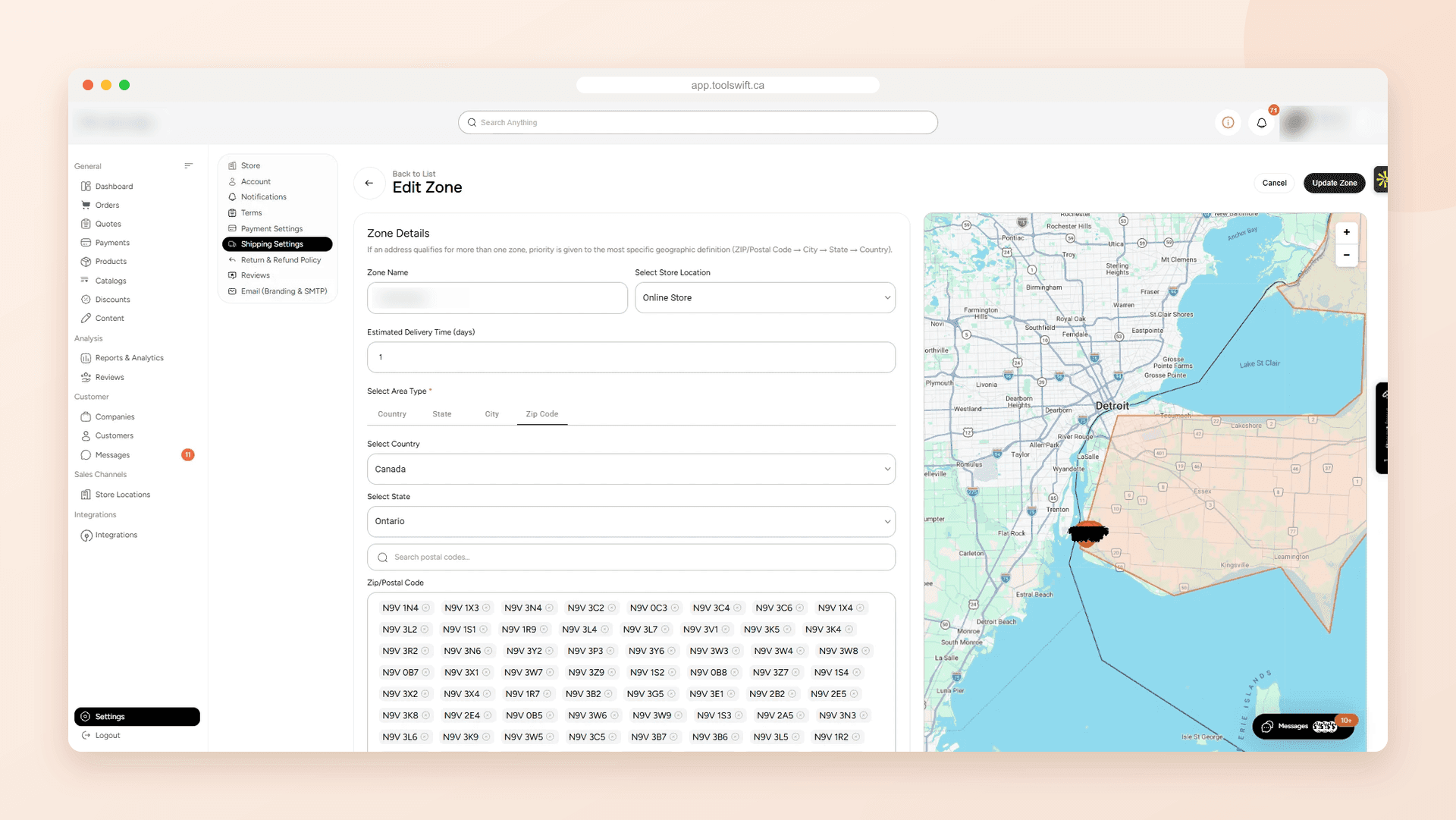Open the Select Store Location dropdown

click(765, 298)
